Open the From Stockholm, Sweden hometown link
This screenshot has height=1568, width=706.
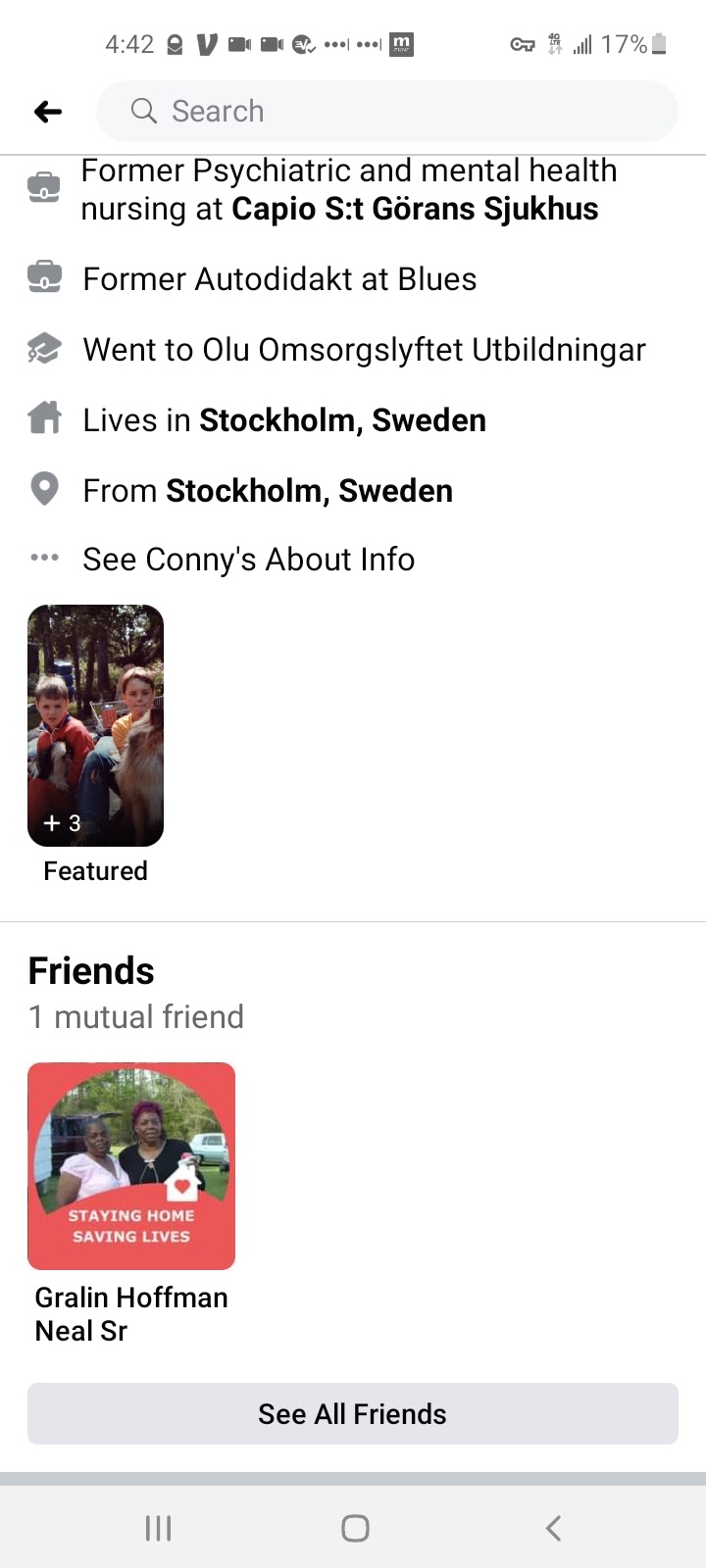click(x=309, y=490)
